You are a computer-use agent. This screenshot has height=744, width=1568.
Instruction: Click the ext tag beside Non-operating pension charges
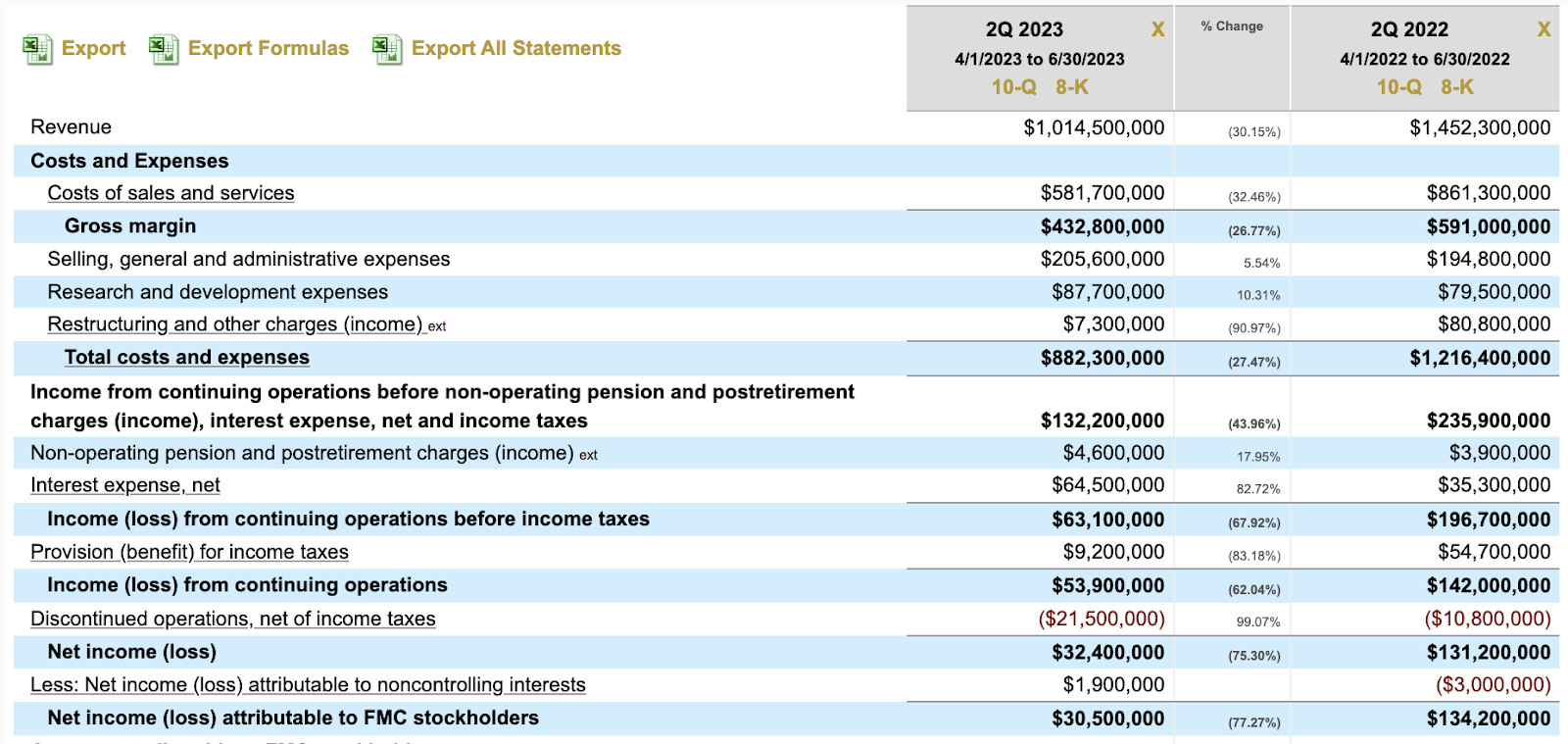(588, 455)
